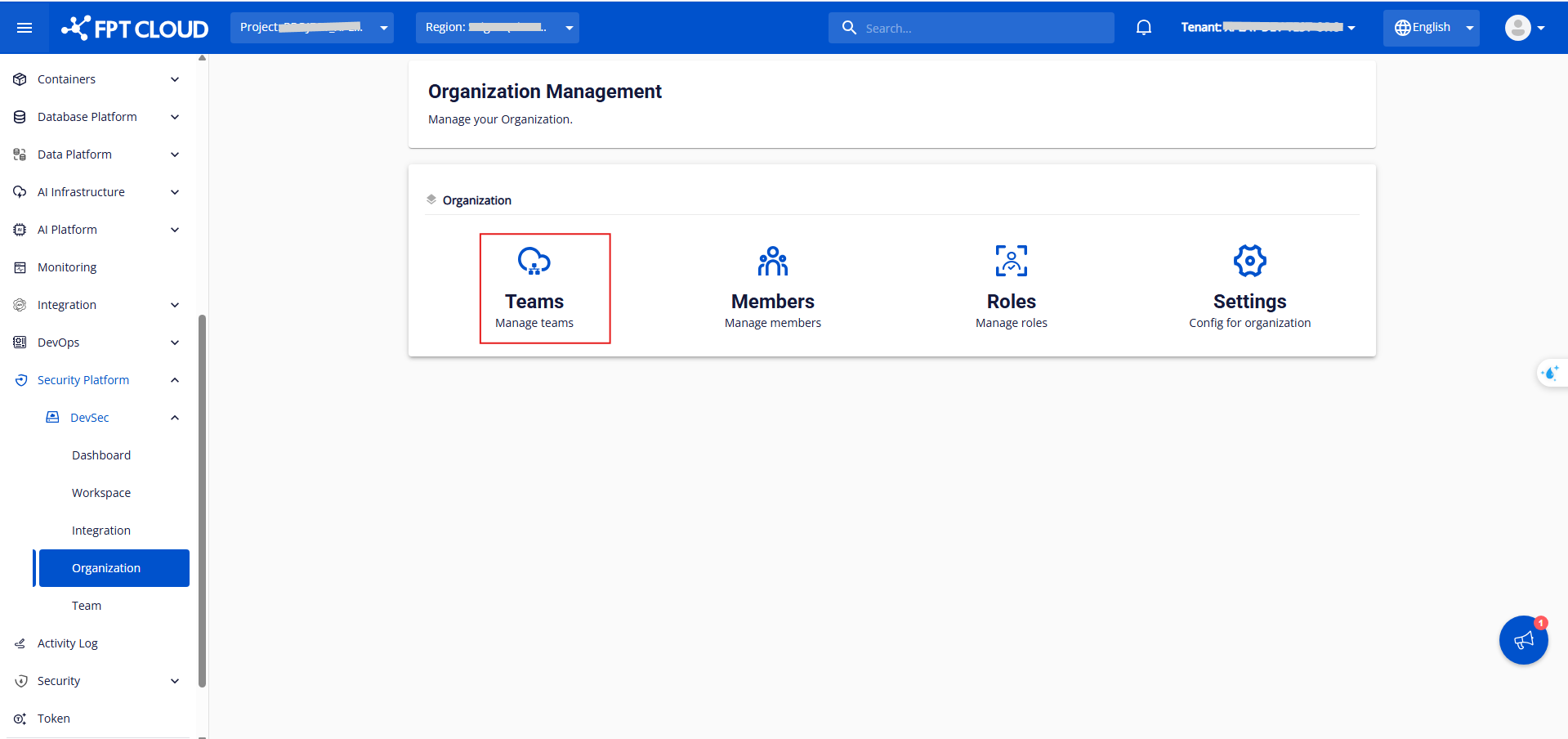Open the Members management icon
Screen dimensions: 1568x739
tap(772, 262)
